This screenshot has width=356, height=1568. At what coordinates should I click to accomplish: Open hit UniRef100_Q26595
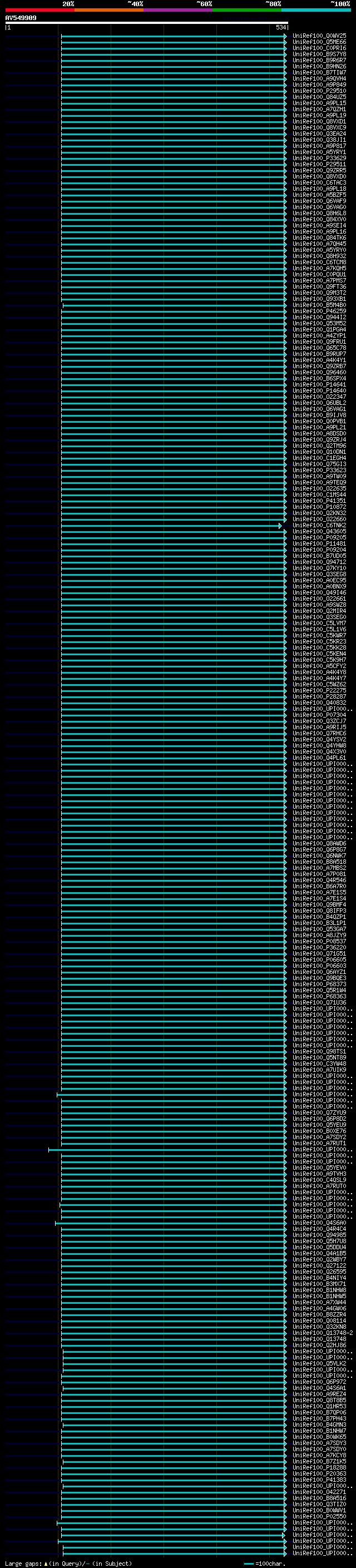pyautogui.click(x=319, y=1272)
